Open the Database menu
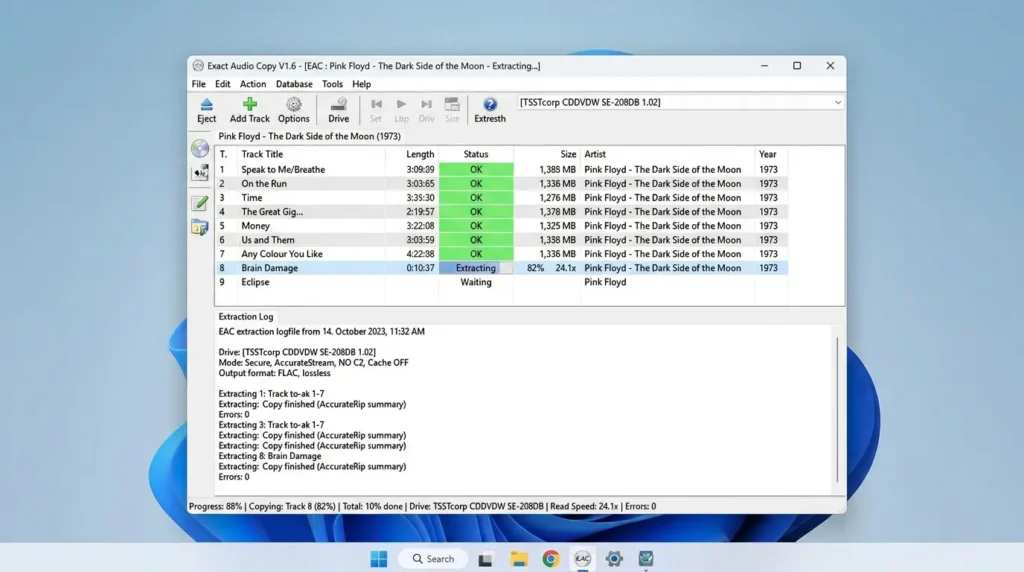The height and width of the screenshot is (572, 1024). [x=294, y=84]
